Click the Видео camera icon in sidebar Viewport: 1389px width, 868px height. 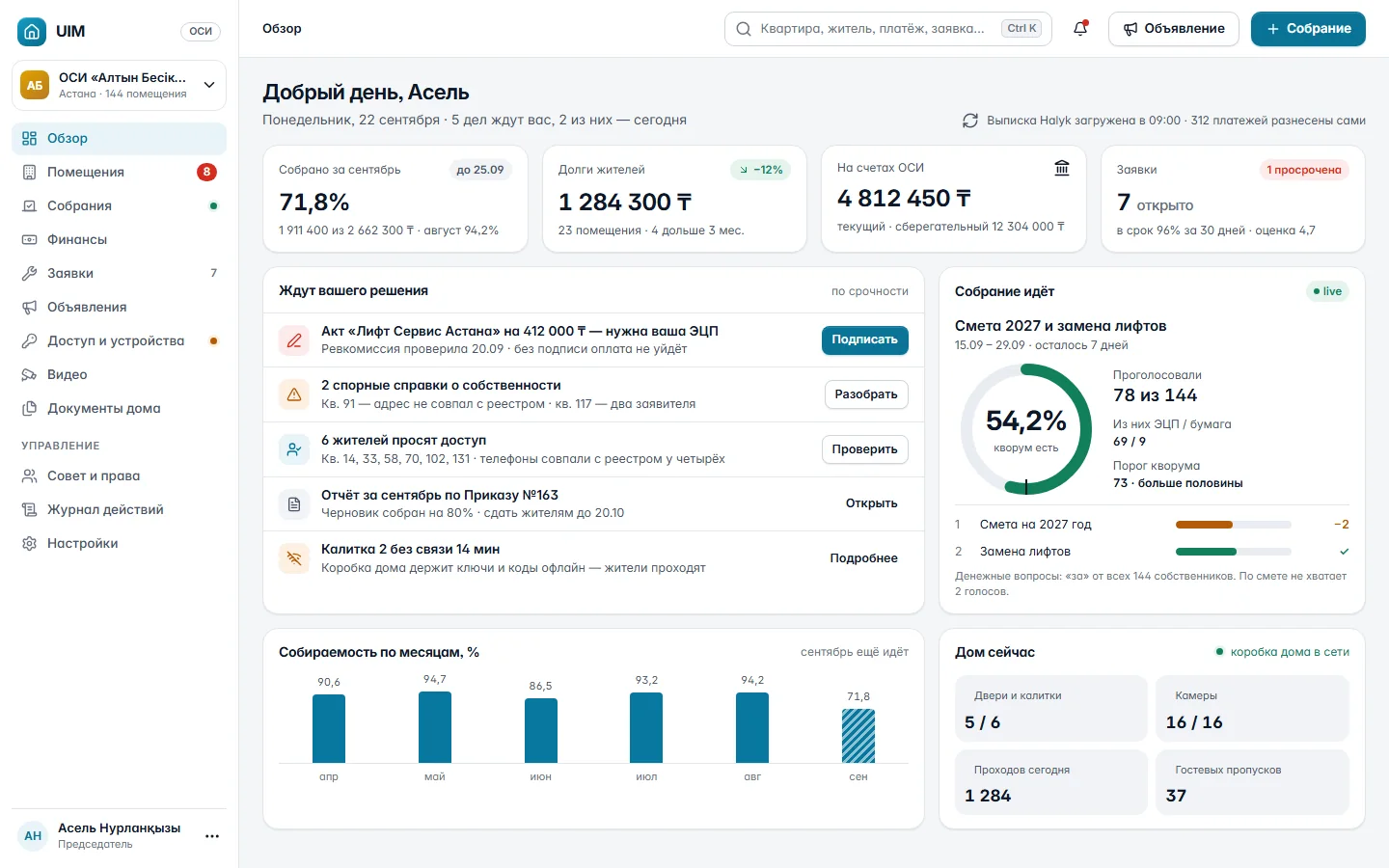click(x=29, y=374)
